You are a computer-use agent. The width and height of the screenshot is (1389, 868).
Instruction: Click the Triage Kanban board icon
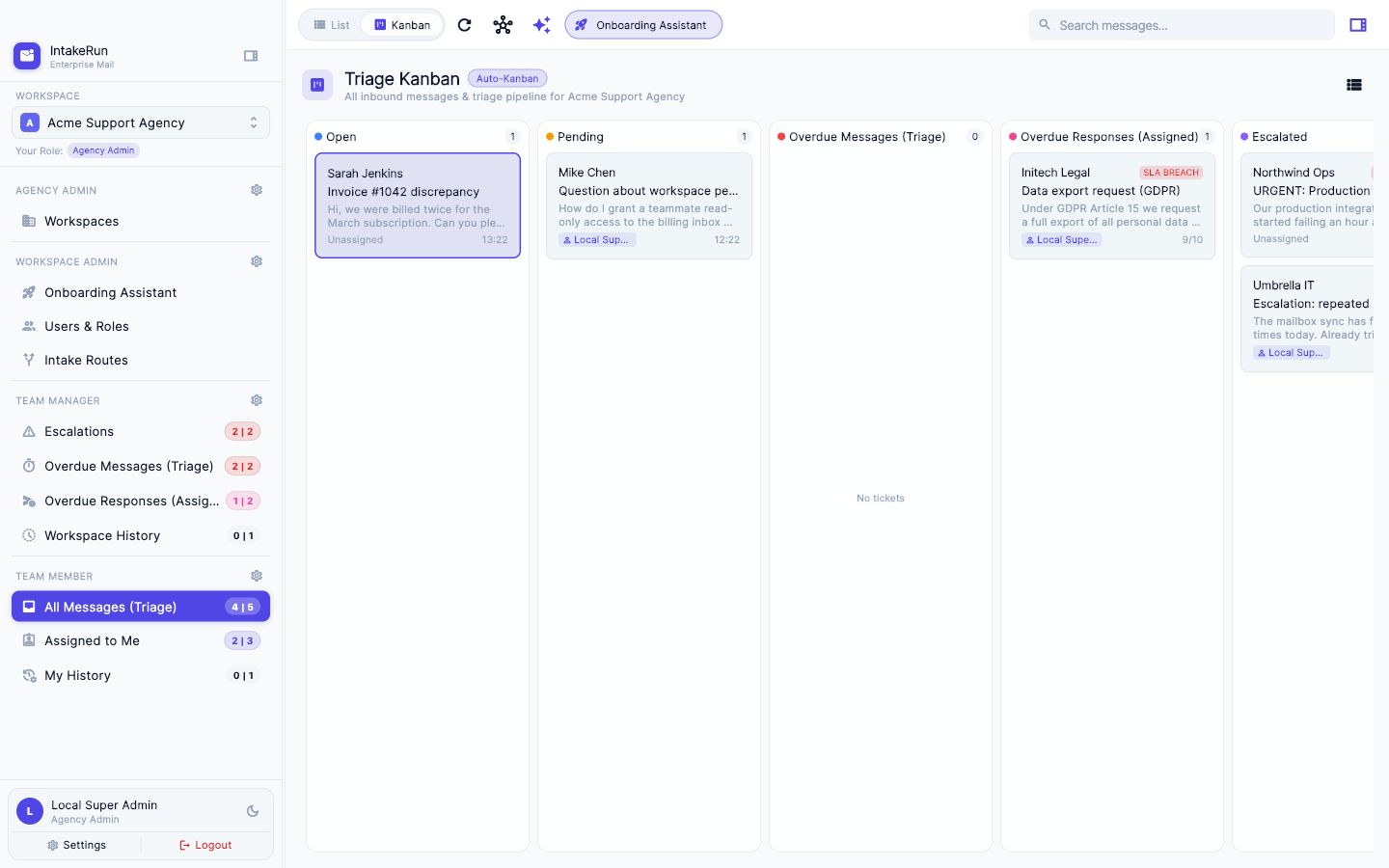[317, 85]
